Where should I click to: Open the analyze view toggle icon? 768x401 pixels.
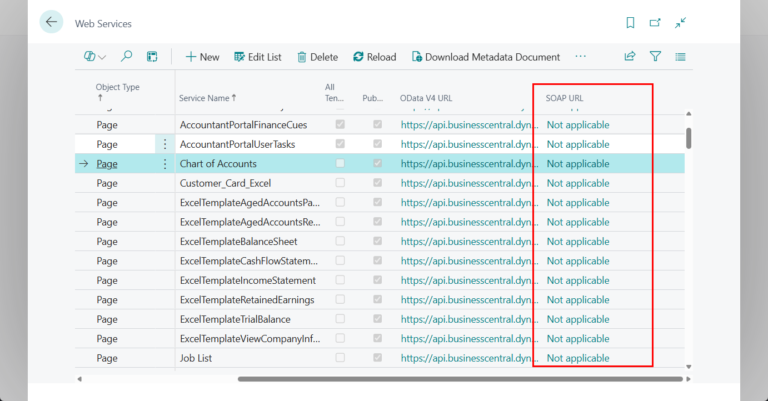(152, 57)
